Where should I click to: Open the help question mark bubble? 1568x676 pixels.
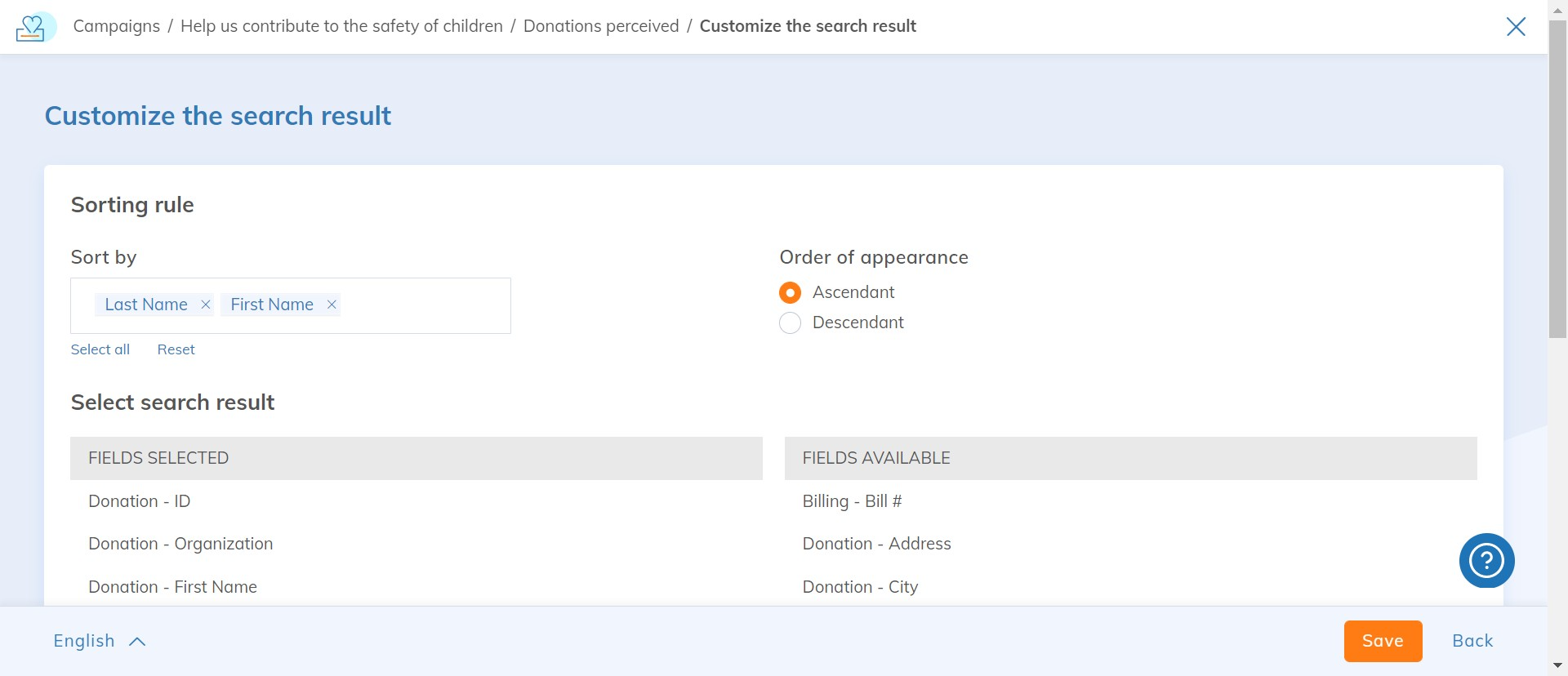pyautogui.click(x=1486, y=561)
